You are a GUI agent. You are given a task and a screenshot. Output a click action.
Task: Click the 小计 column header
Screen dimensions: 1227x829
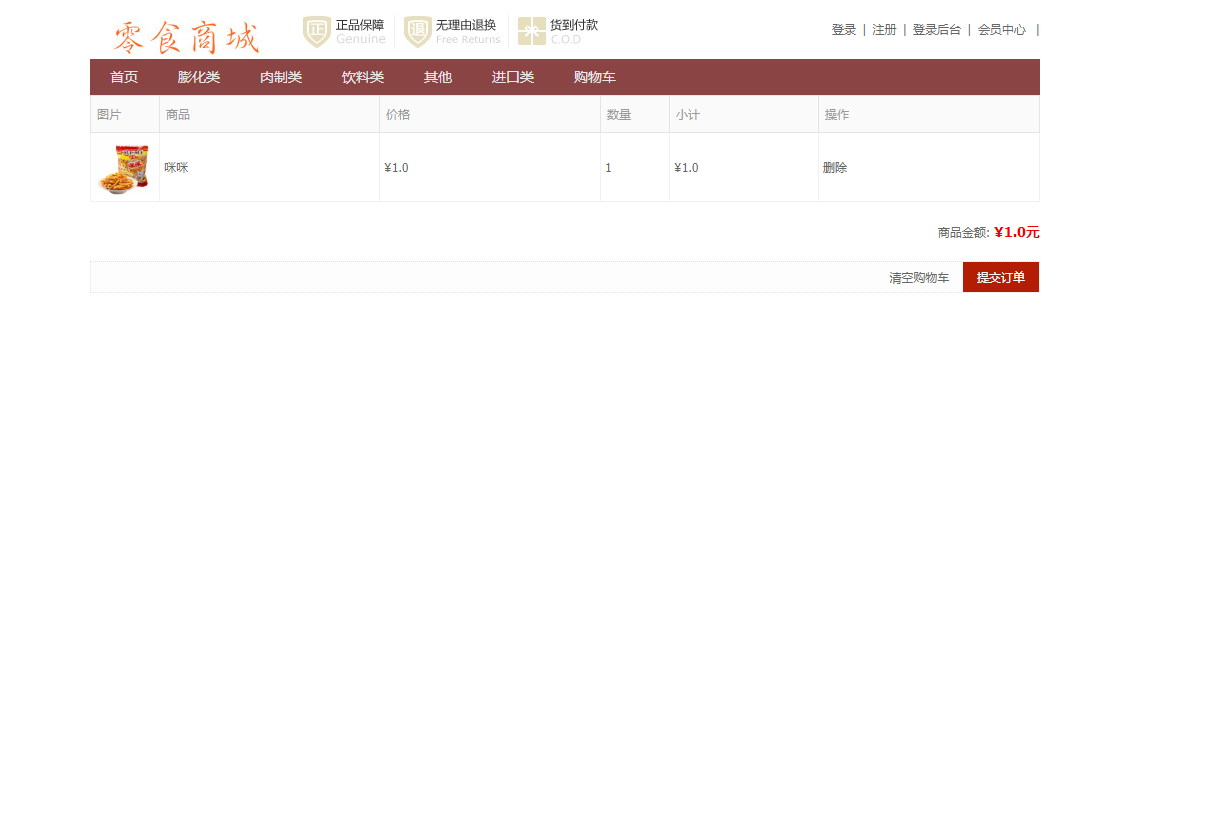[x=688, y=115]
